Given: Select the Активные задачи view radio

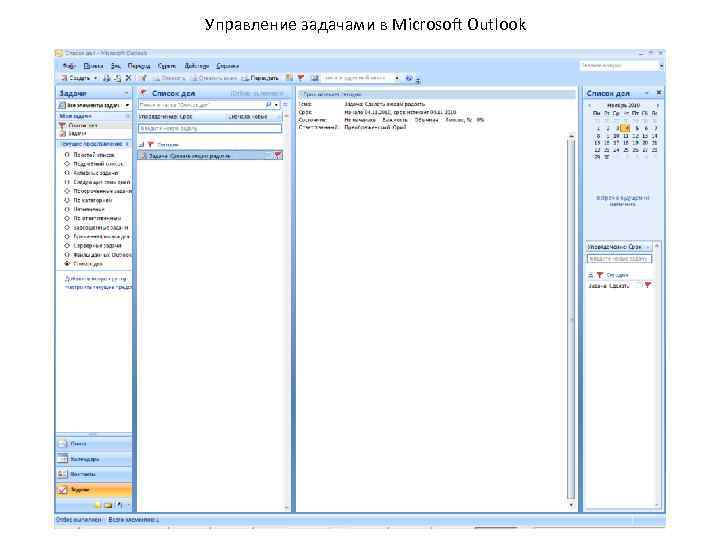Looking at the screenshot, I should pos(67,173).
